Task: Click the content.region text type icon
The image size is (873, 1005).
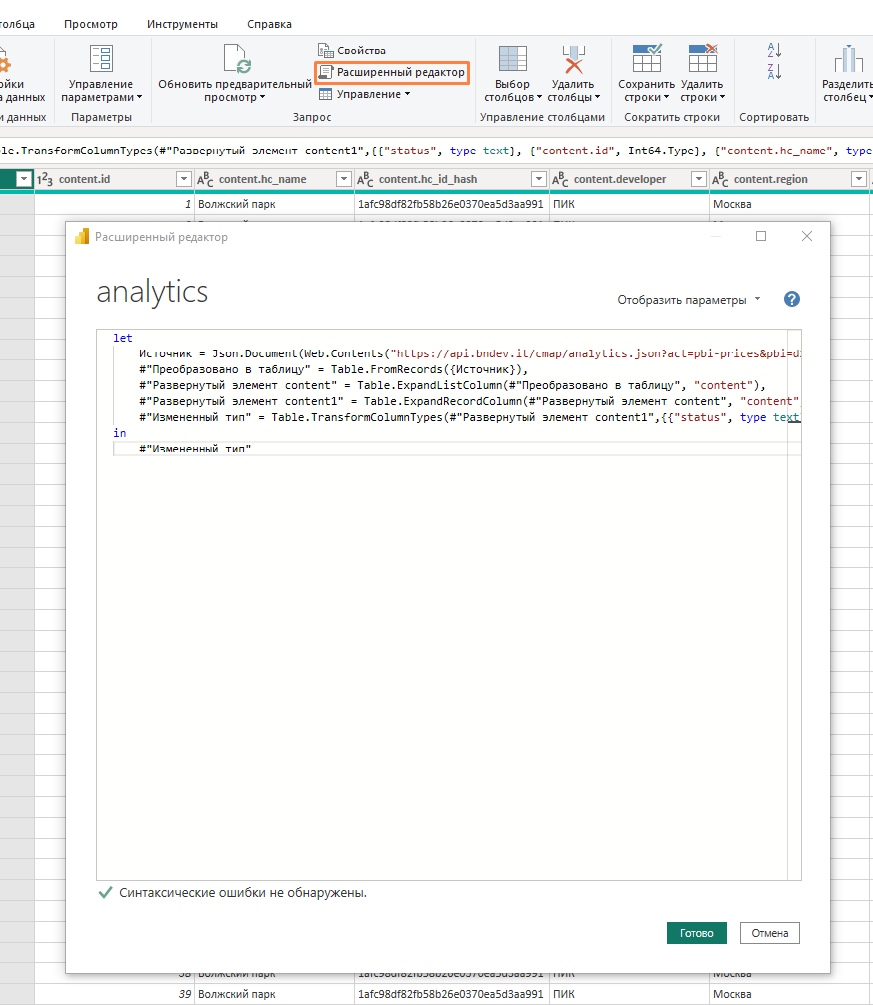Action: 720,179
